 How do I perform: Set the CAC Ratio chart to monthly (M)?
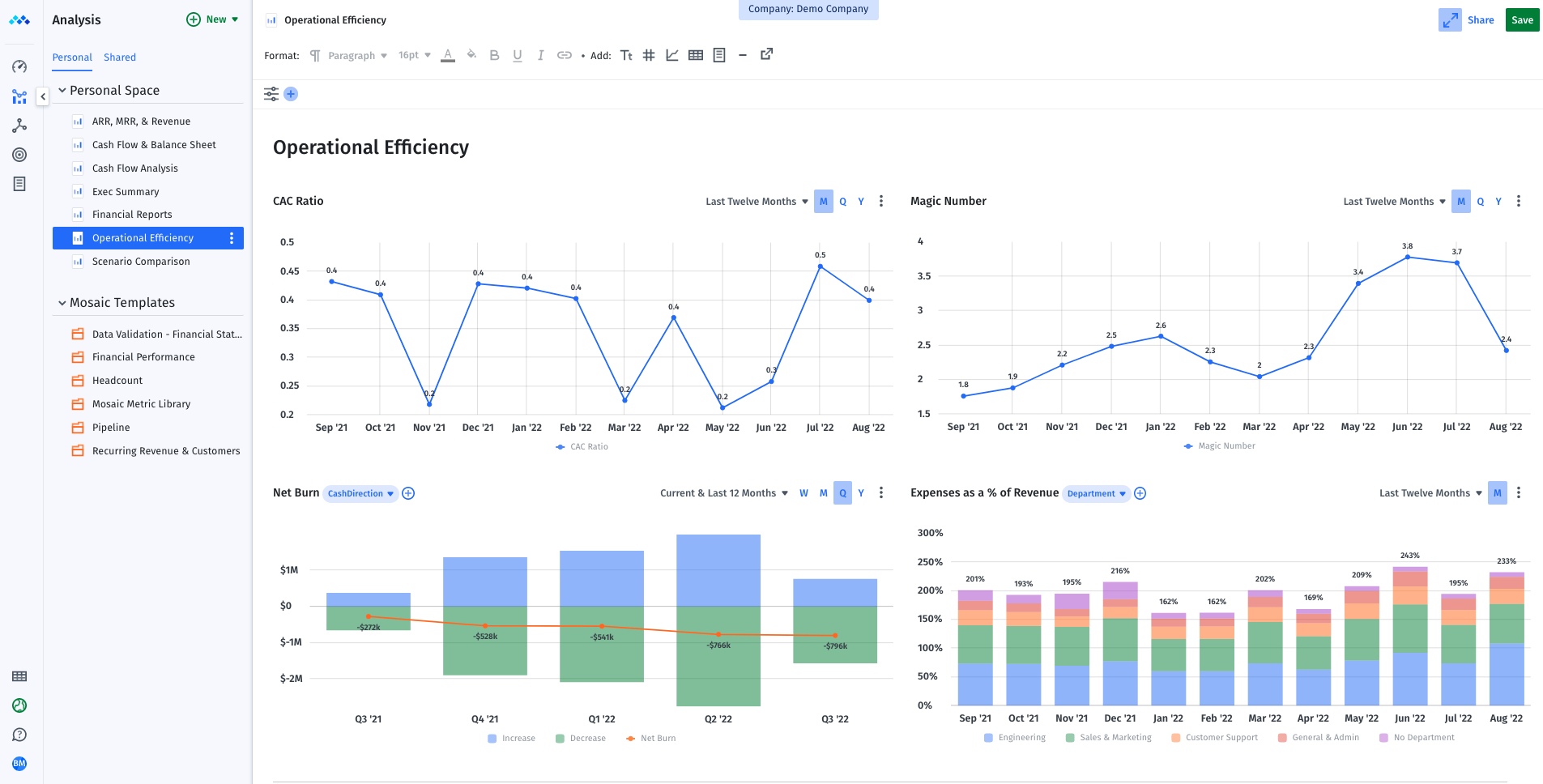[x=824, y=202]
